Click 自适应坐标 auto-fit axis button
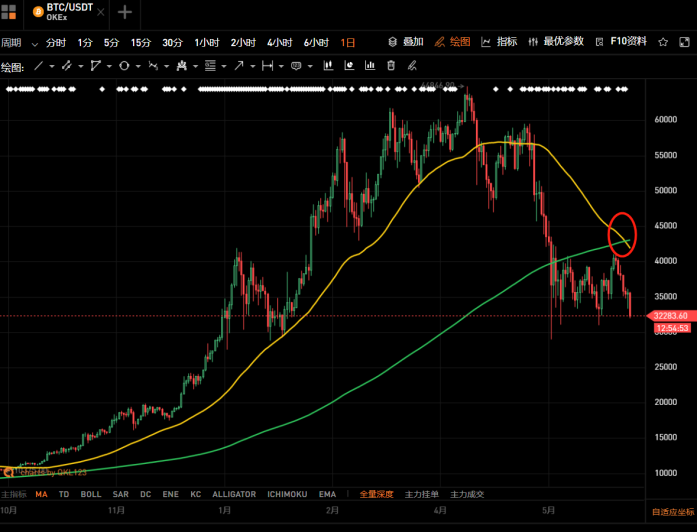 (x=672, y=512)
